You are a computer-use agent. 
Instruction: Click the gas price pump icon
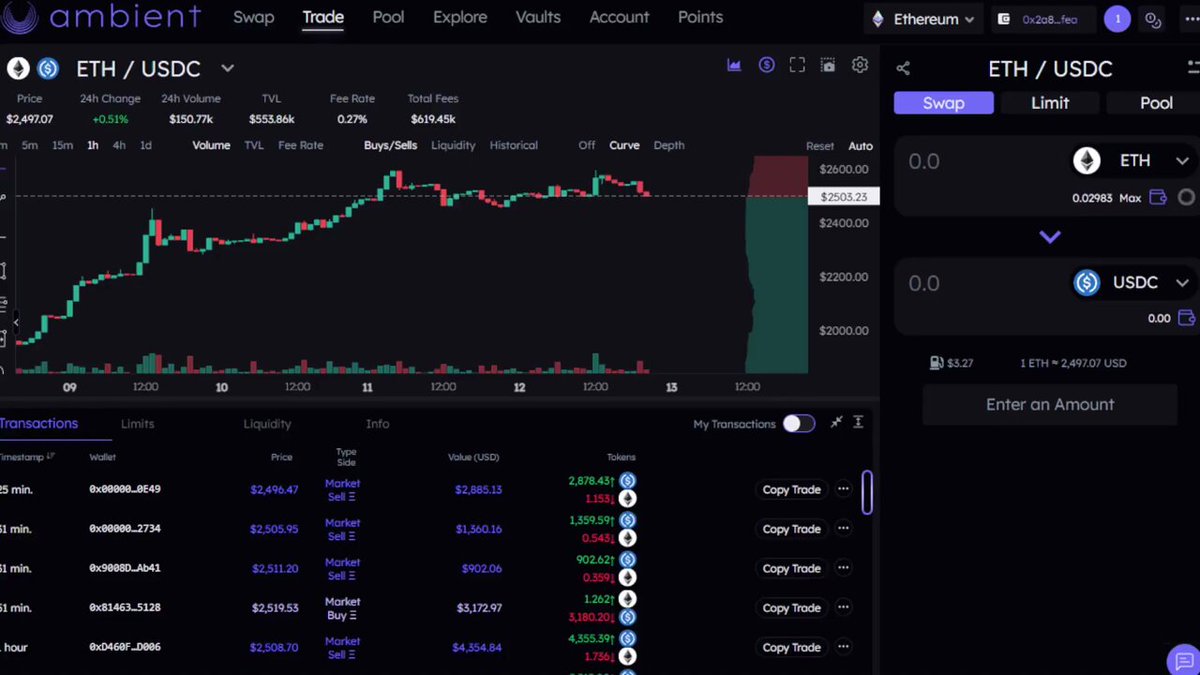click(937, 363)
